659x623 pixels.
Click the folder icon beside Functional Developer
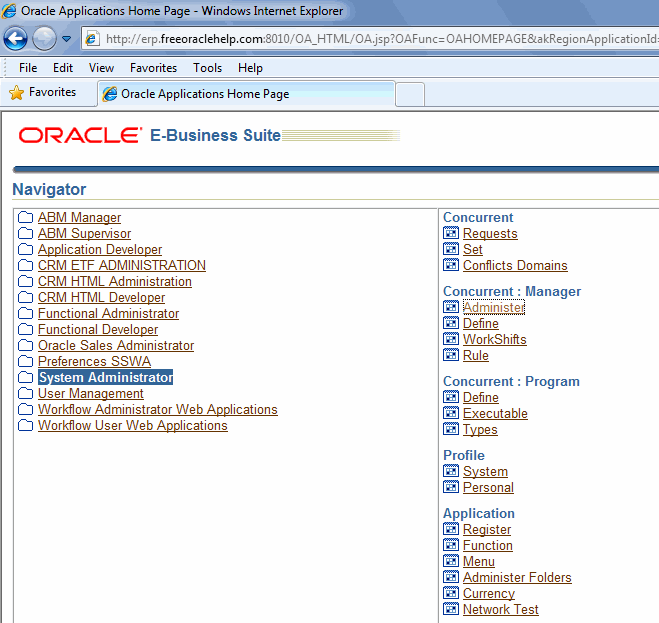pyautogui.click(x=25, y=329)
